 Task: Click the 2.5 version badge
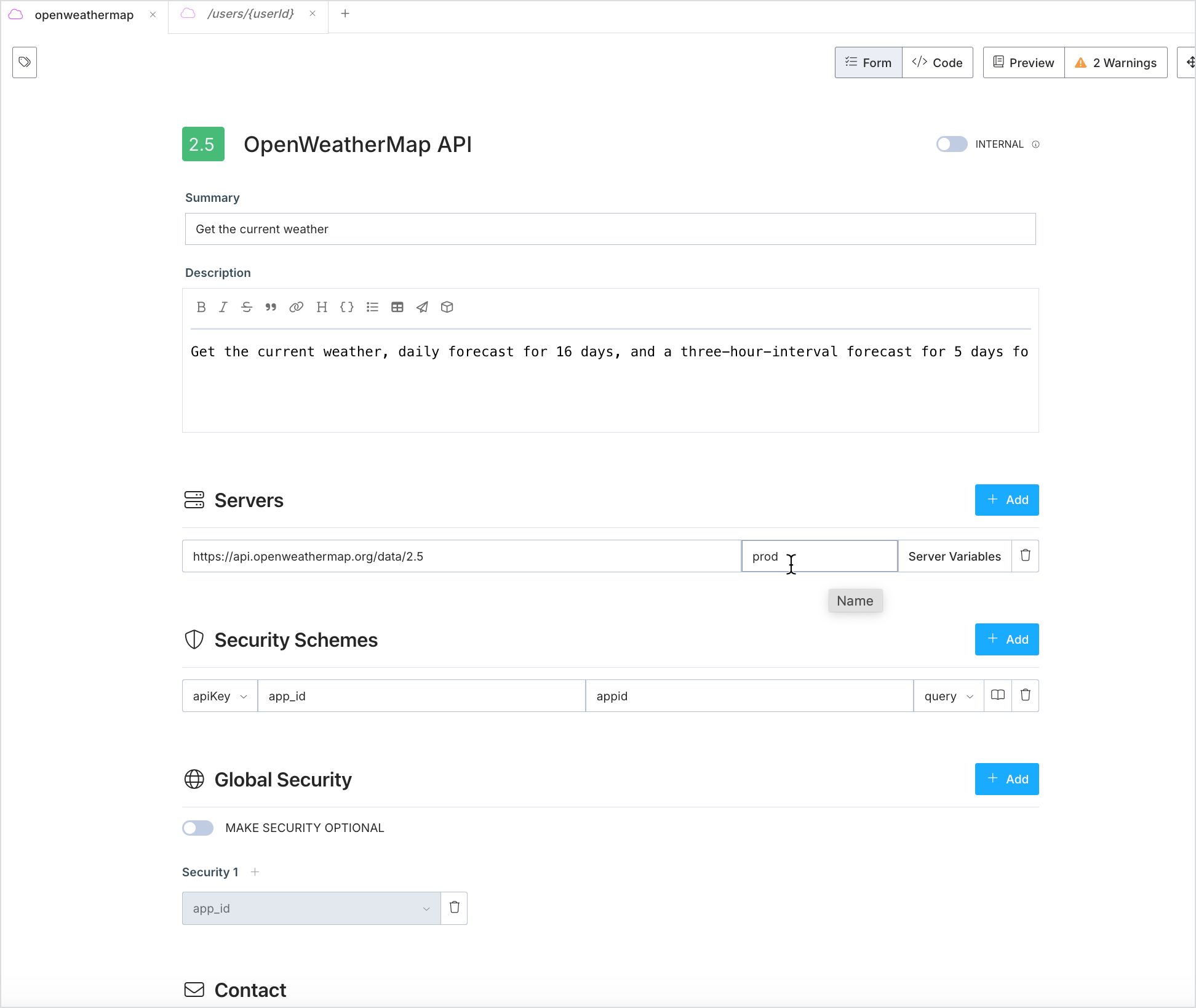pyautogui.click(x=203, y=144)
